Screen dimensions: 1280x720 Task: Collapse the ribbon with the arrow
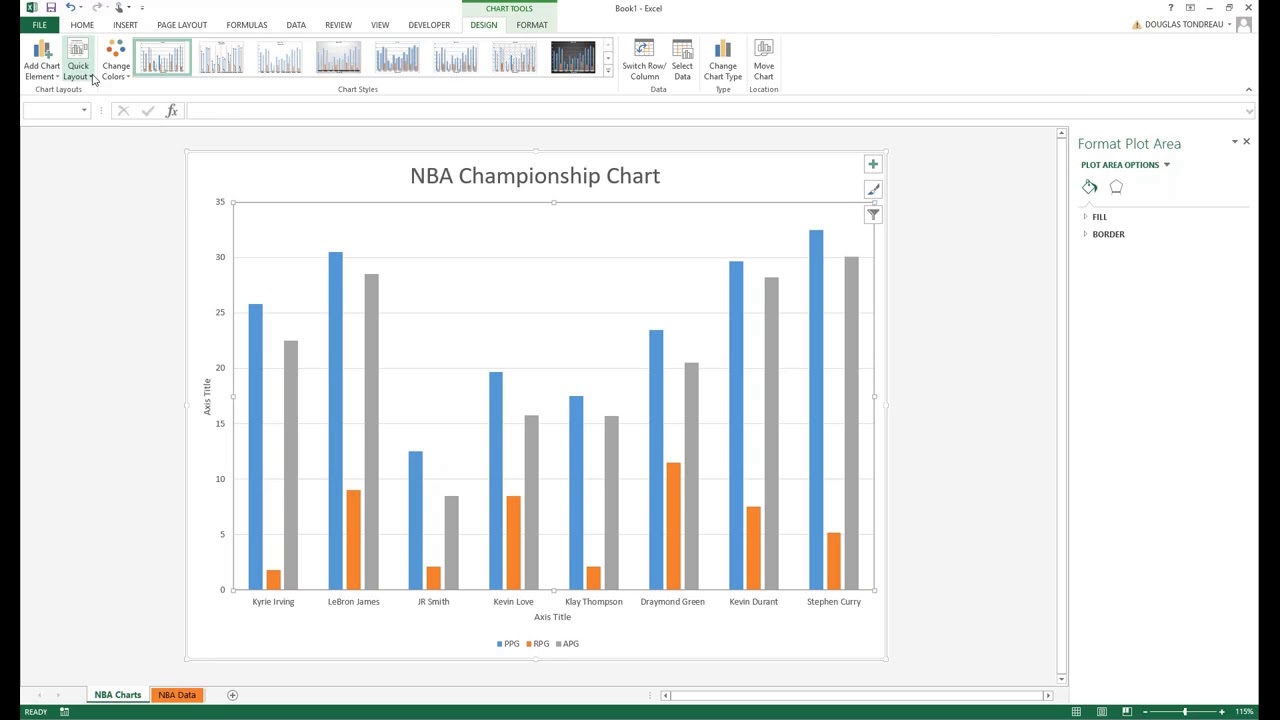(1248, 89)
